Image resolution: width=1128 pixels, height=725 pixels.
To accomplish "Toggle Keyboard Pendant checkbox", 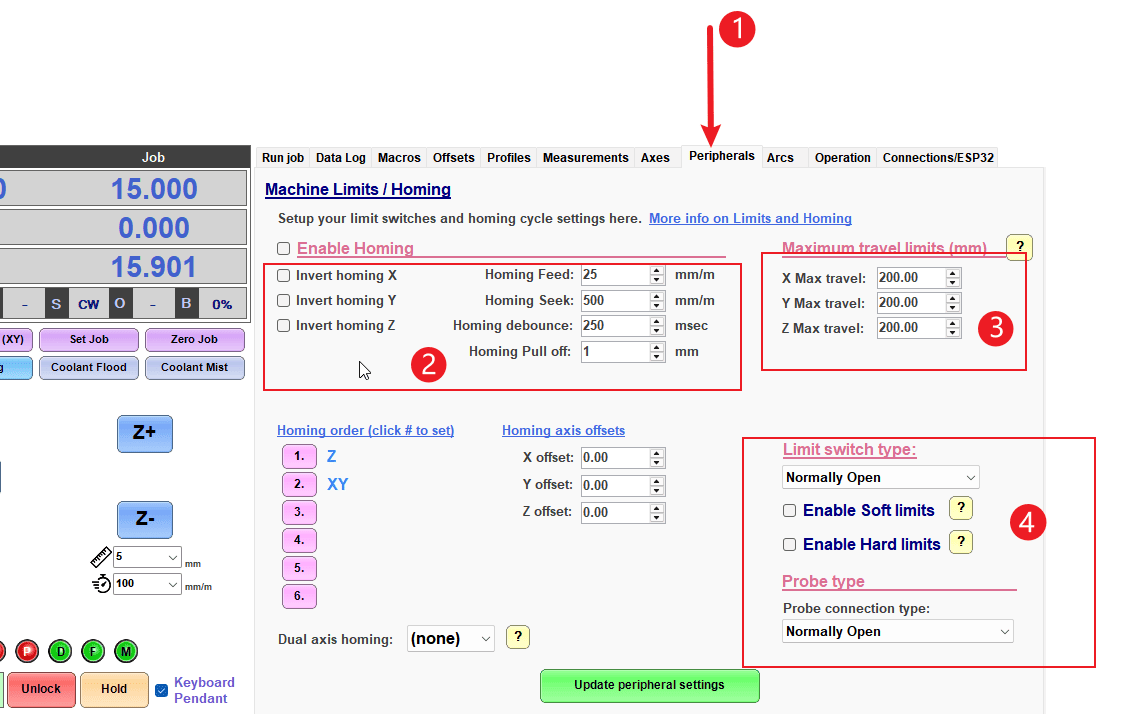I will (162, 690).
